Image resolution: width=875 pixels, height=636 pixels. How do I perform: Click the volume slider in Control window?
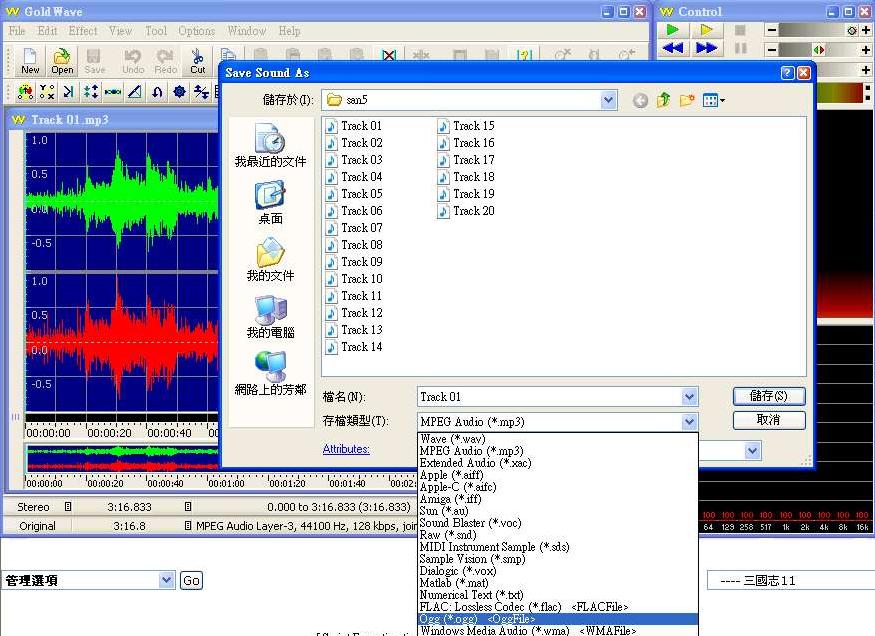tap(810, 30)
